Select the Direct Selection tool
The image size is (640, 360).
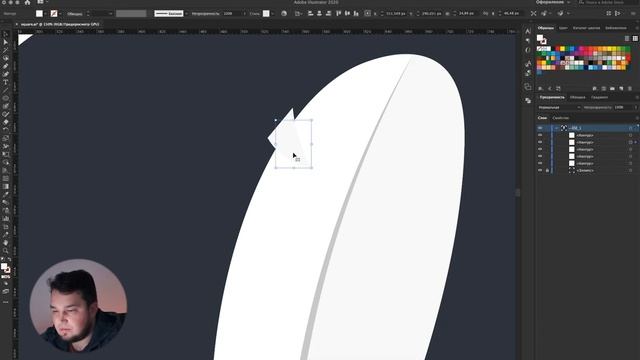5,42
